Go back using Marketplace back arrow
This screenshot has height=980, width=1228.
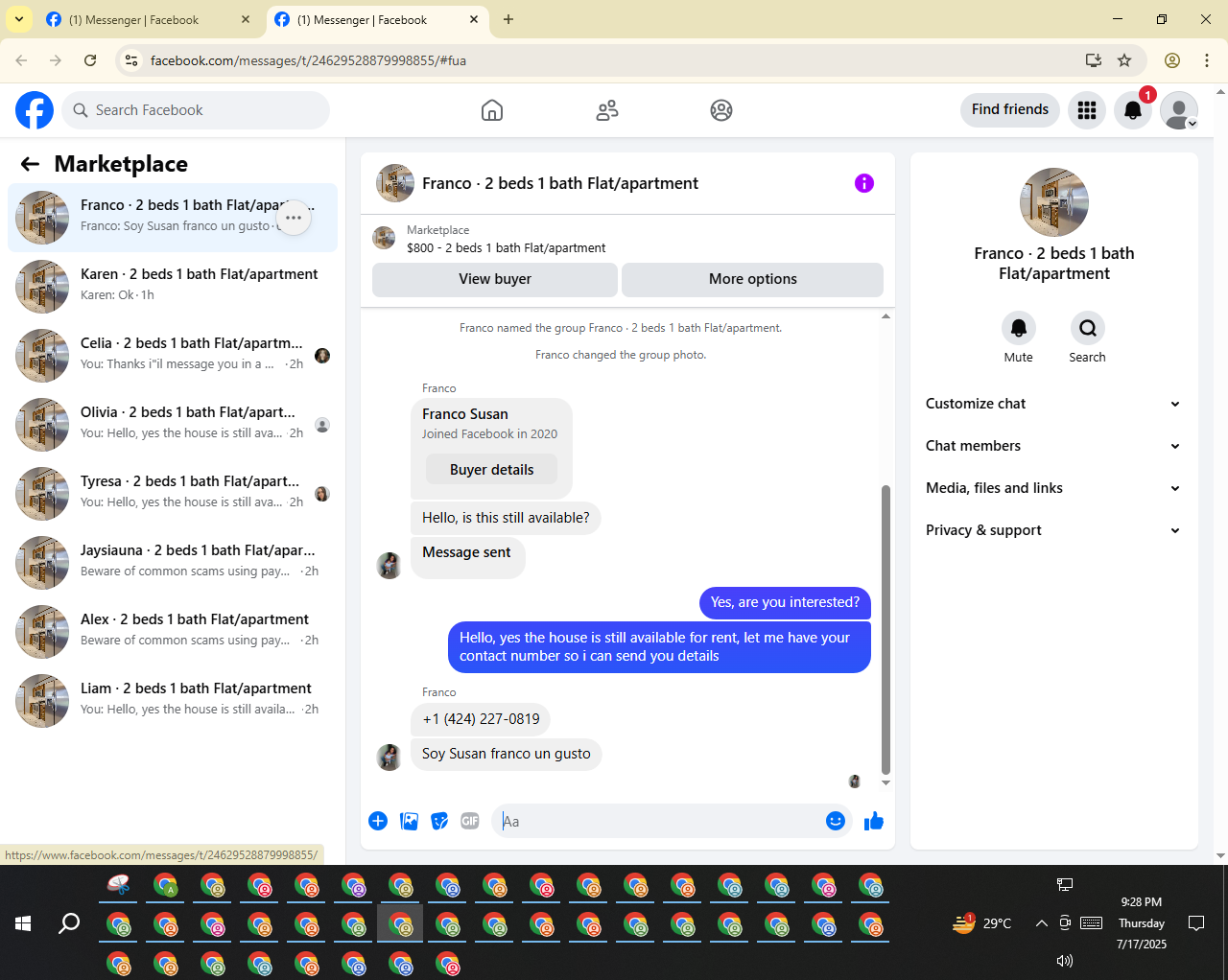click(x=30, y=164)
